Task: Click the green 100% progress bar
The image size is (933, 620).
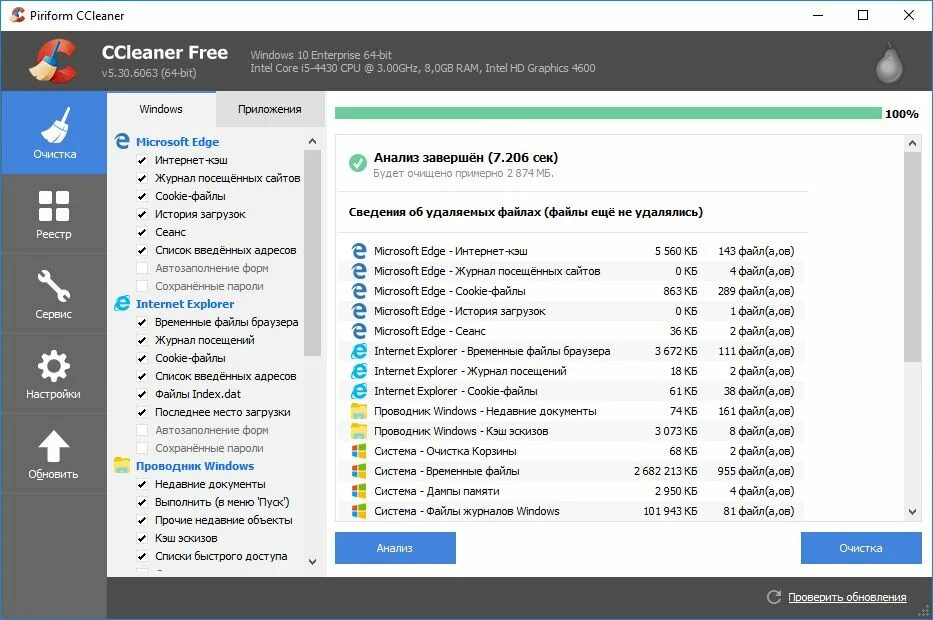Action: (608, 113)
